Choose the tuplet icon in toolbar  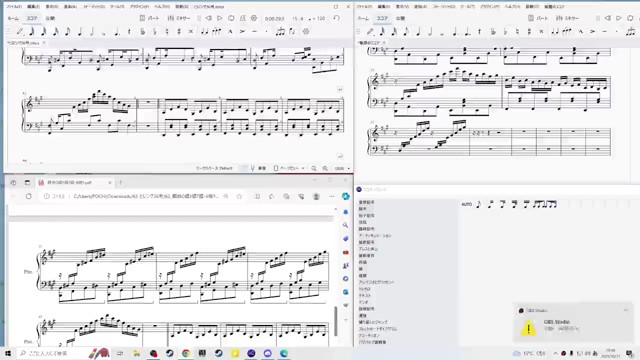pyautogui.click(x=280, y=31)
